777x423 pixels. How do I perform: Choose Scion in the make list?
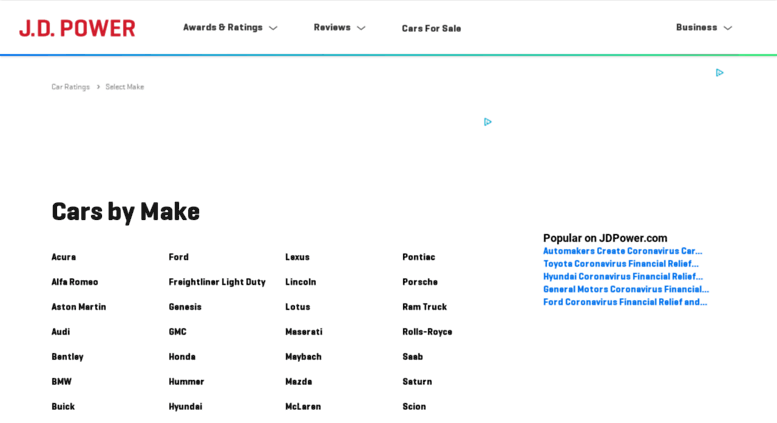[x=414, y=406]
